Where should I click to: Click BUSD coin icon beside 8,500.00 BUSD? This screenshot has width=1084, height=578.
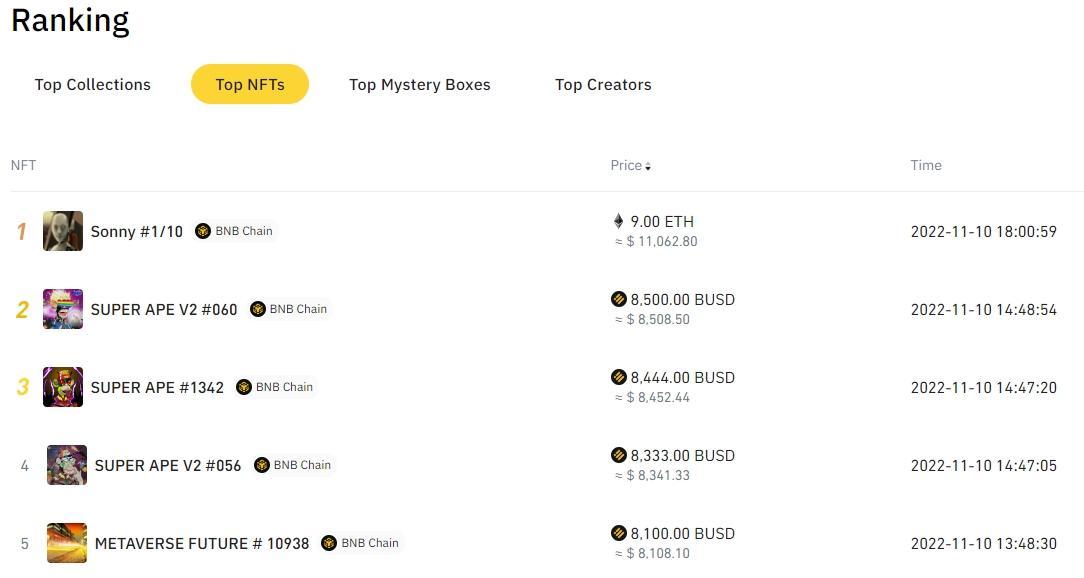click(618, 299)
